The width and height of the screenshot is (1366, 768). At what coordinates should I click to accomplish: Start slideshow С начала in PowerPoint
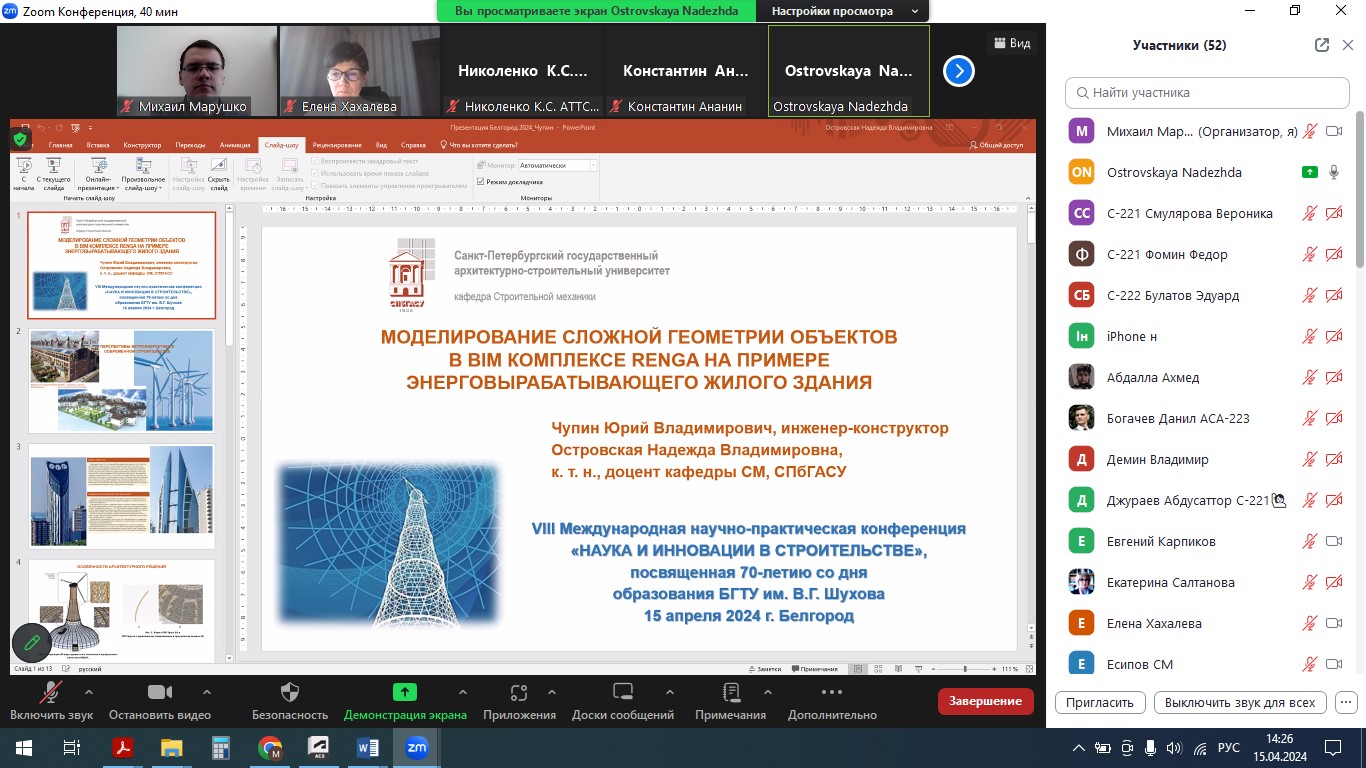(23, 174)
